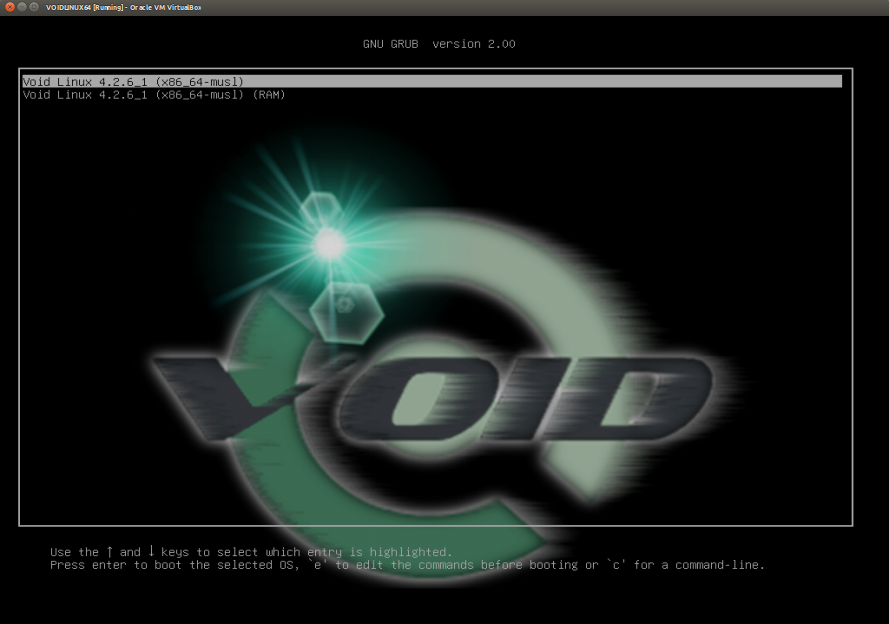The height and width of the screenshot is (624, 889).
Task: Click the down arrow symbol in help text
Action: pyautogui.click(x=152, y=552)
